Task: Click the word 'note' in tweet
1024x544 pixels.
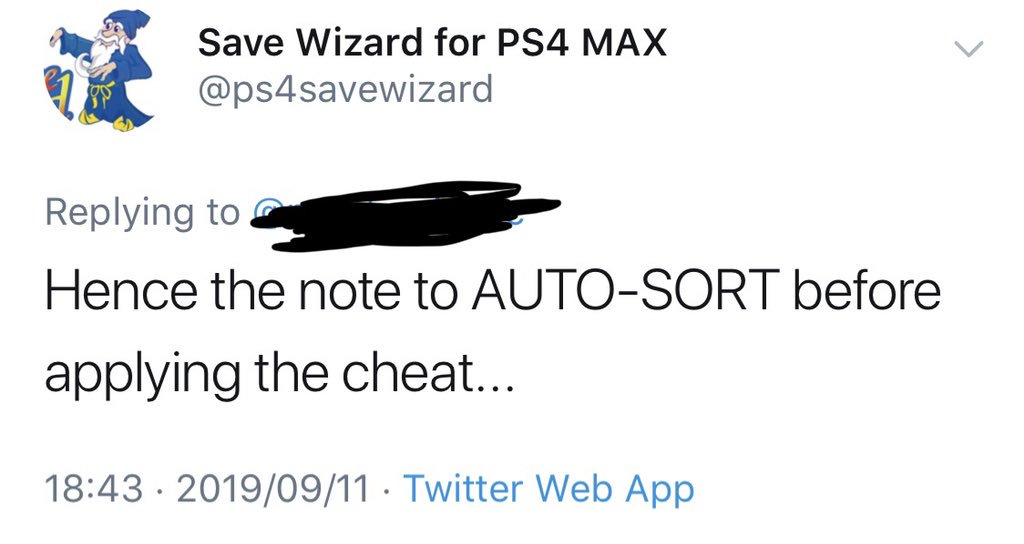Action: 349,292
